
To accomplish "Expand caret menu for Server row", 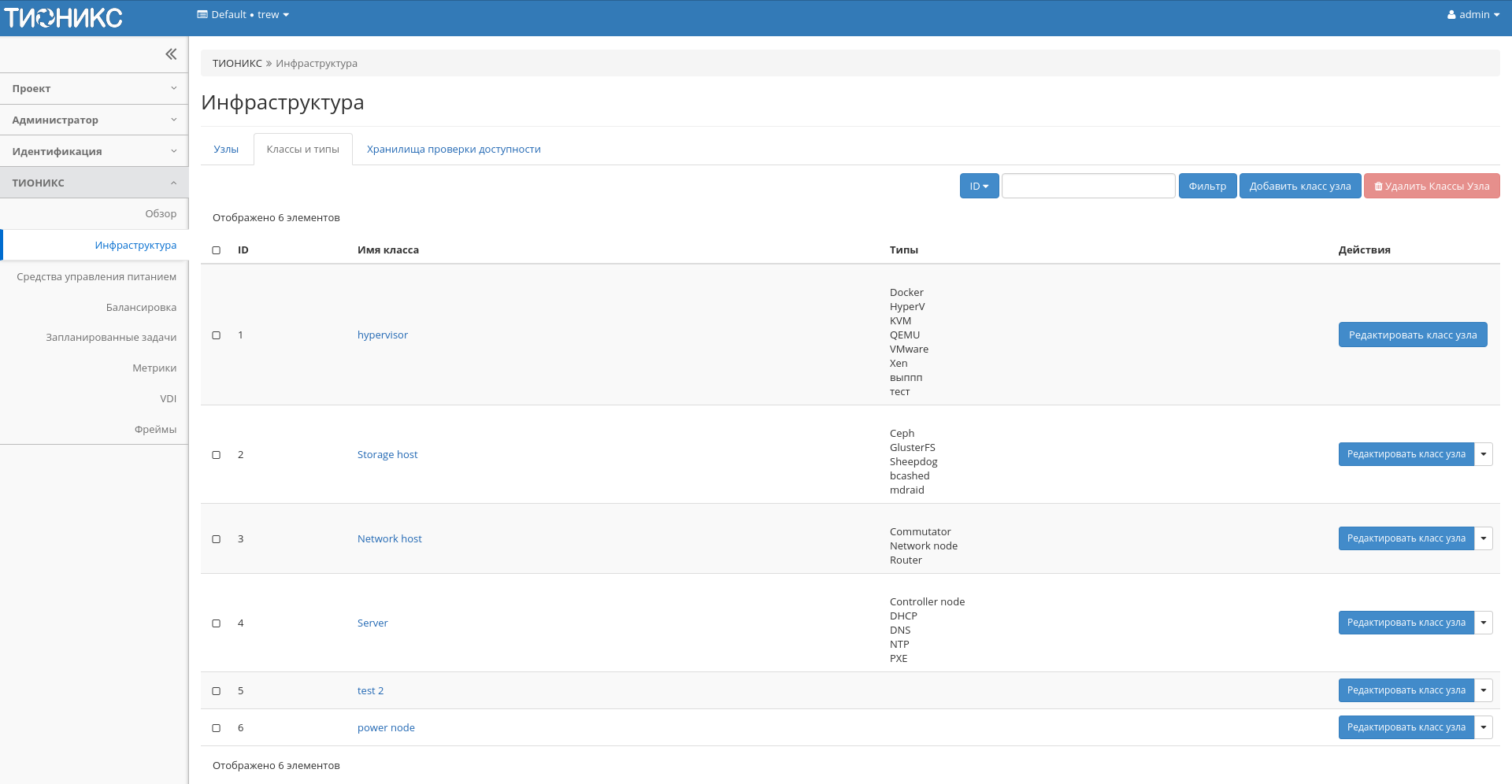I will (x=1483, y=623).
